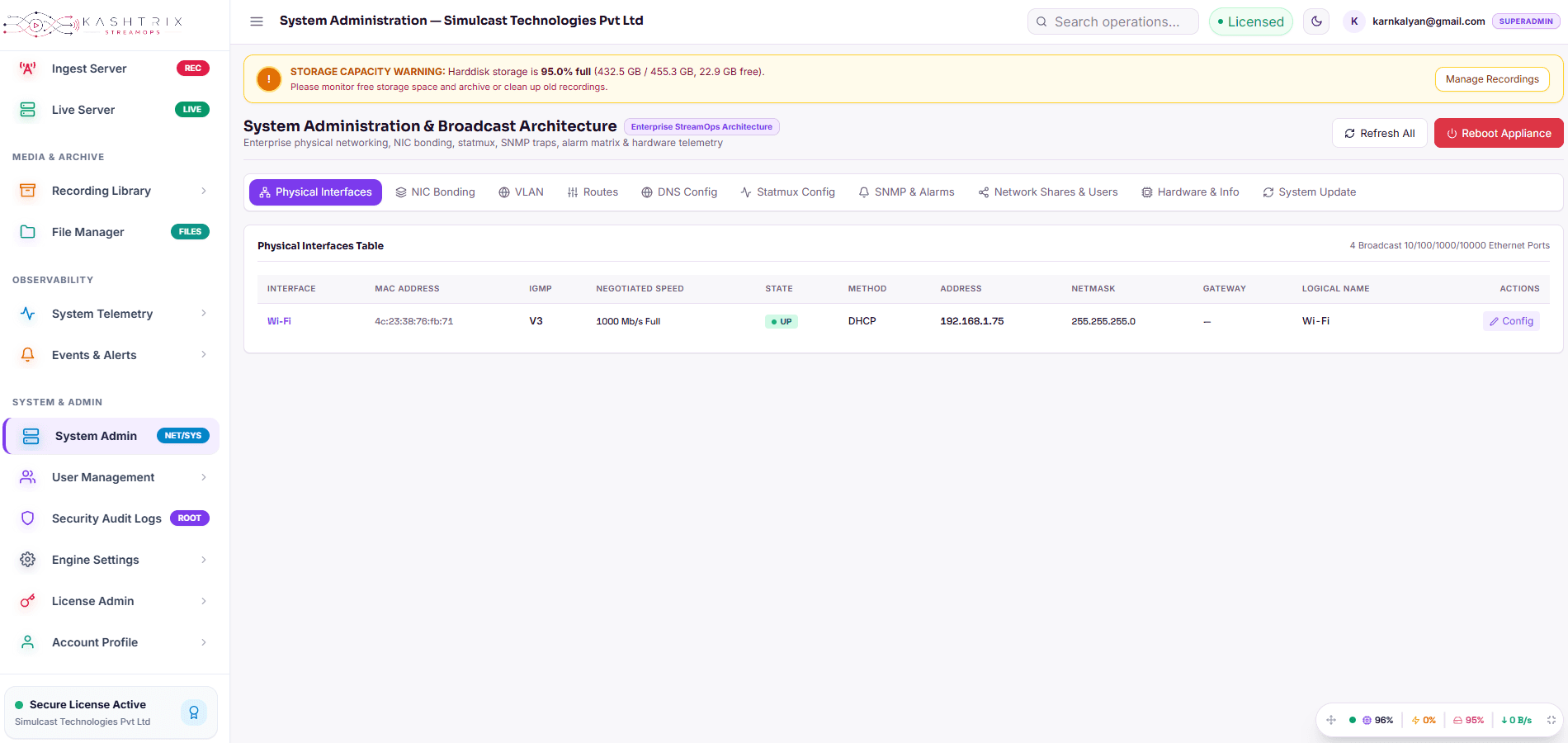Click the User Management people icon
Viewport: 1568px width, 743px height.
[28, 477]
